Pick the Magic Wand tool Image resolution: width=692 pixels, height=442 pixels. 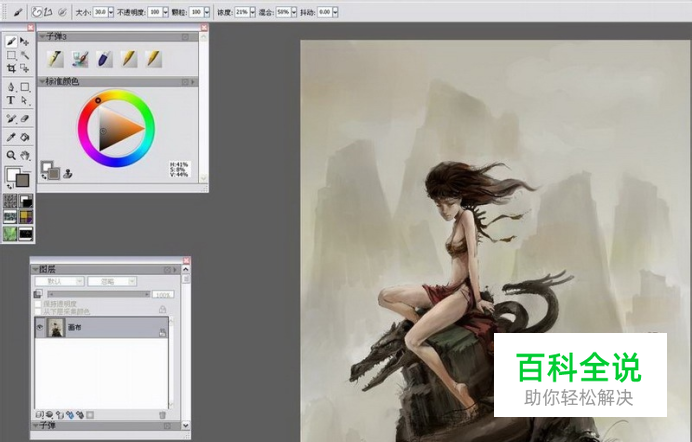[x=25, y=55]
